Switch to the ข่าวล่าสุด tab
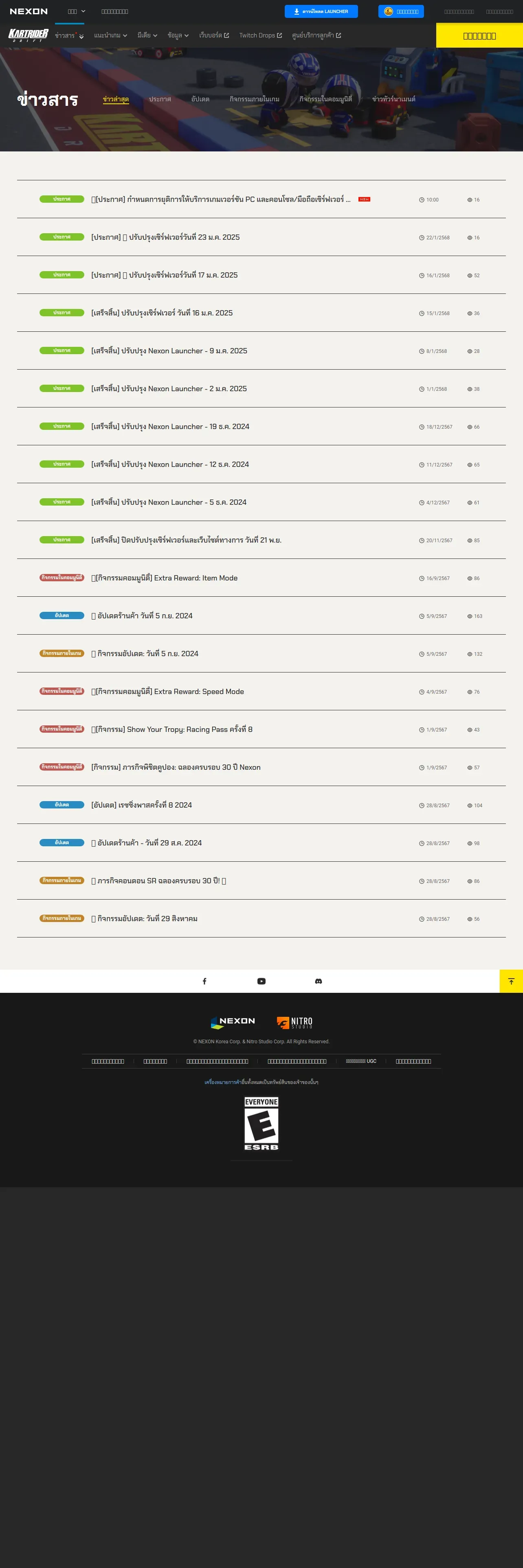 [116, 99]
